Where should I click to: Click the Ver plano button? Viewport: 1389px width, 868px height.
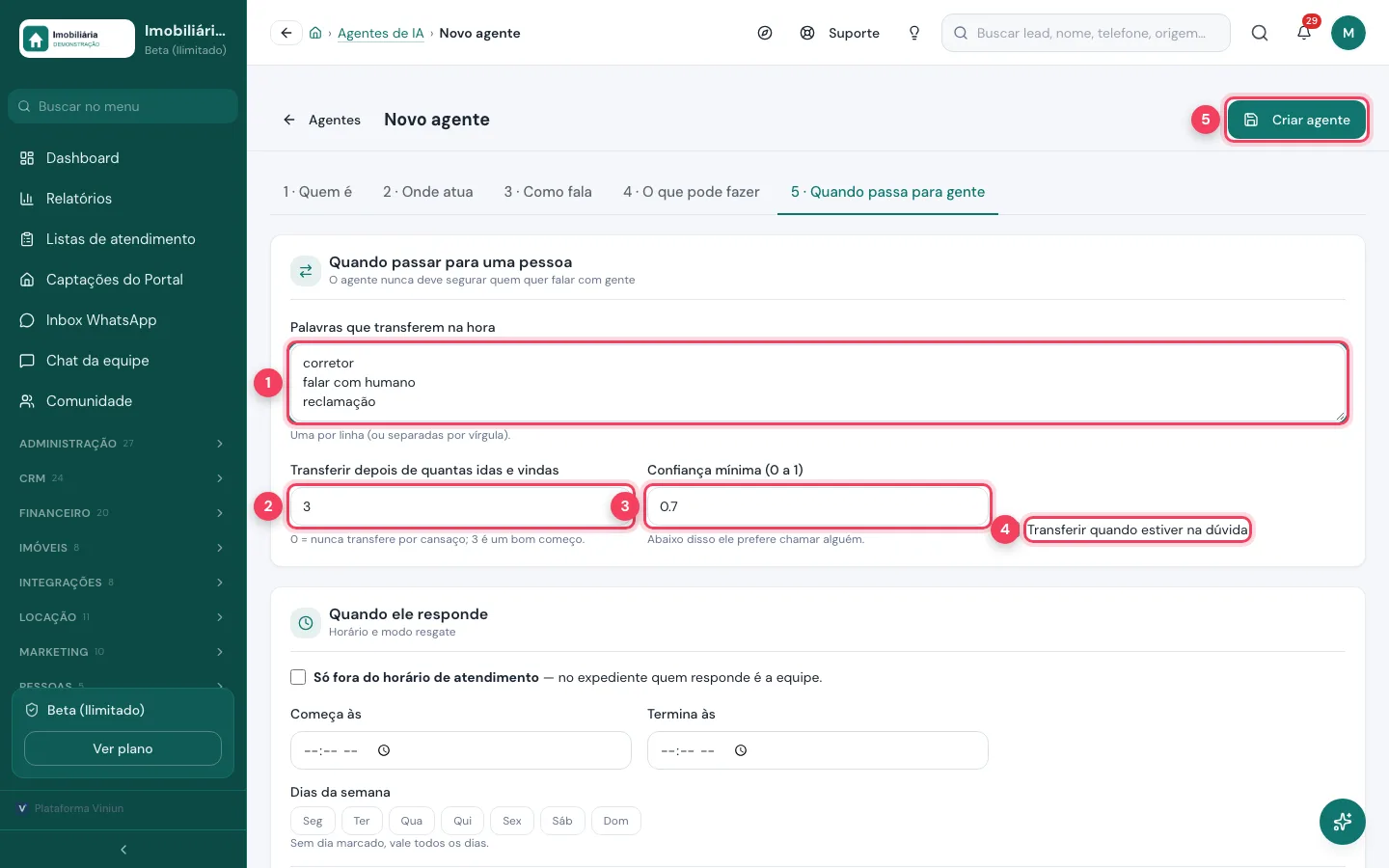[x=123, y=748]
